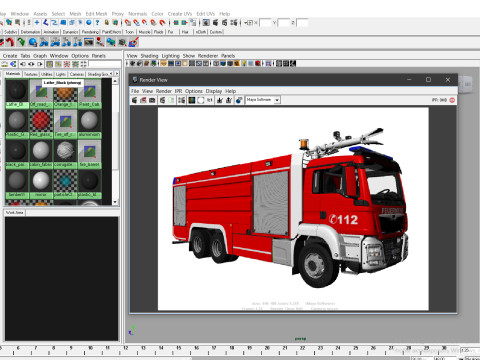Display RGB channels icon in Render View
This screenshot has height=360, width=480.
[x=192, y=100]
